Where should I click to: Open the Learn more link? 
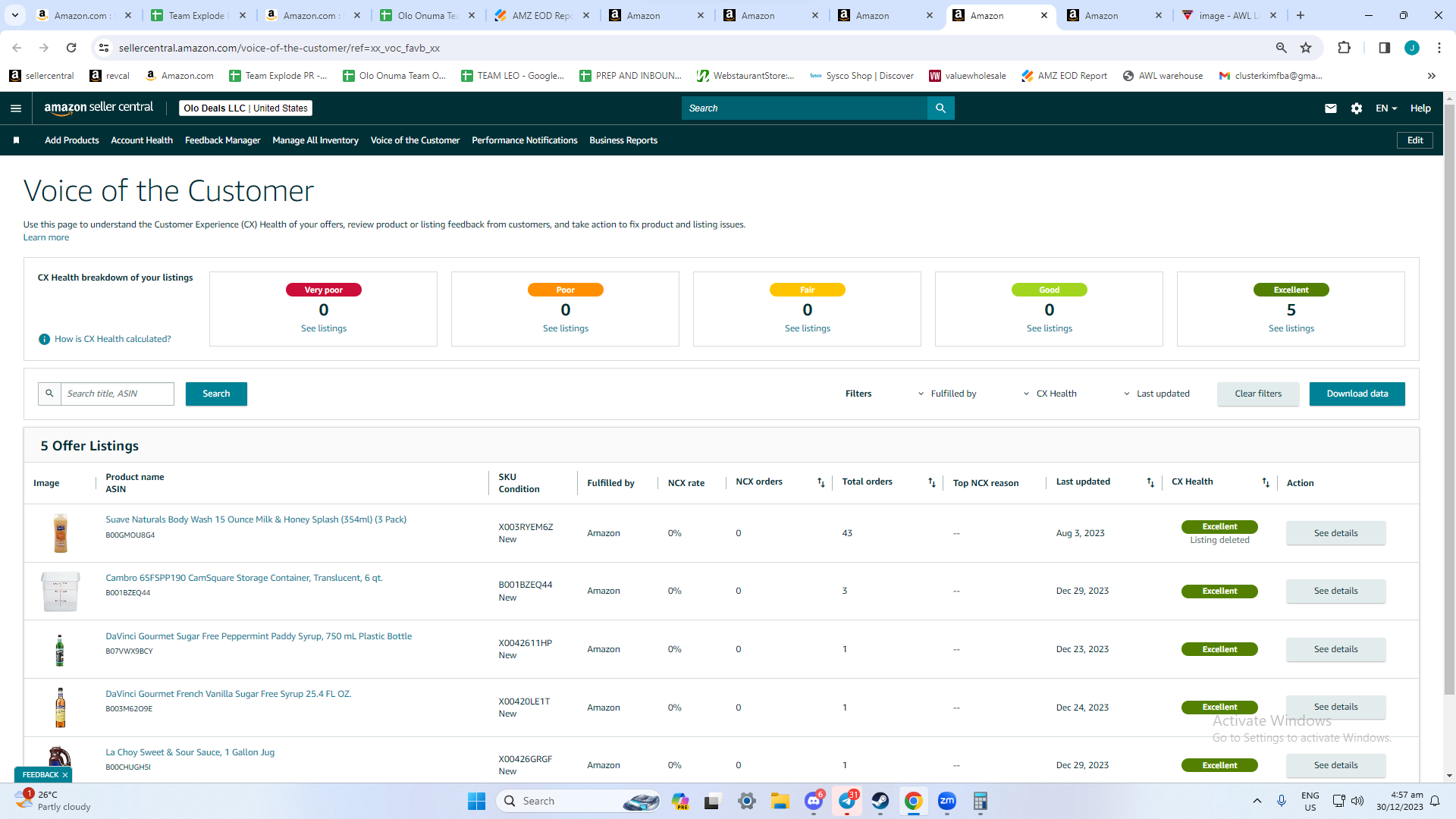pyautogui.click(x=46, y=237)
